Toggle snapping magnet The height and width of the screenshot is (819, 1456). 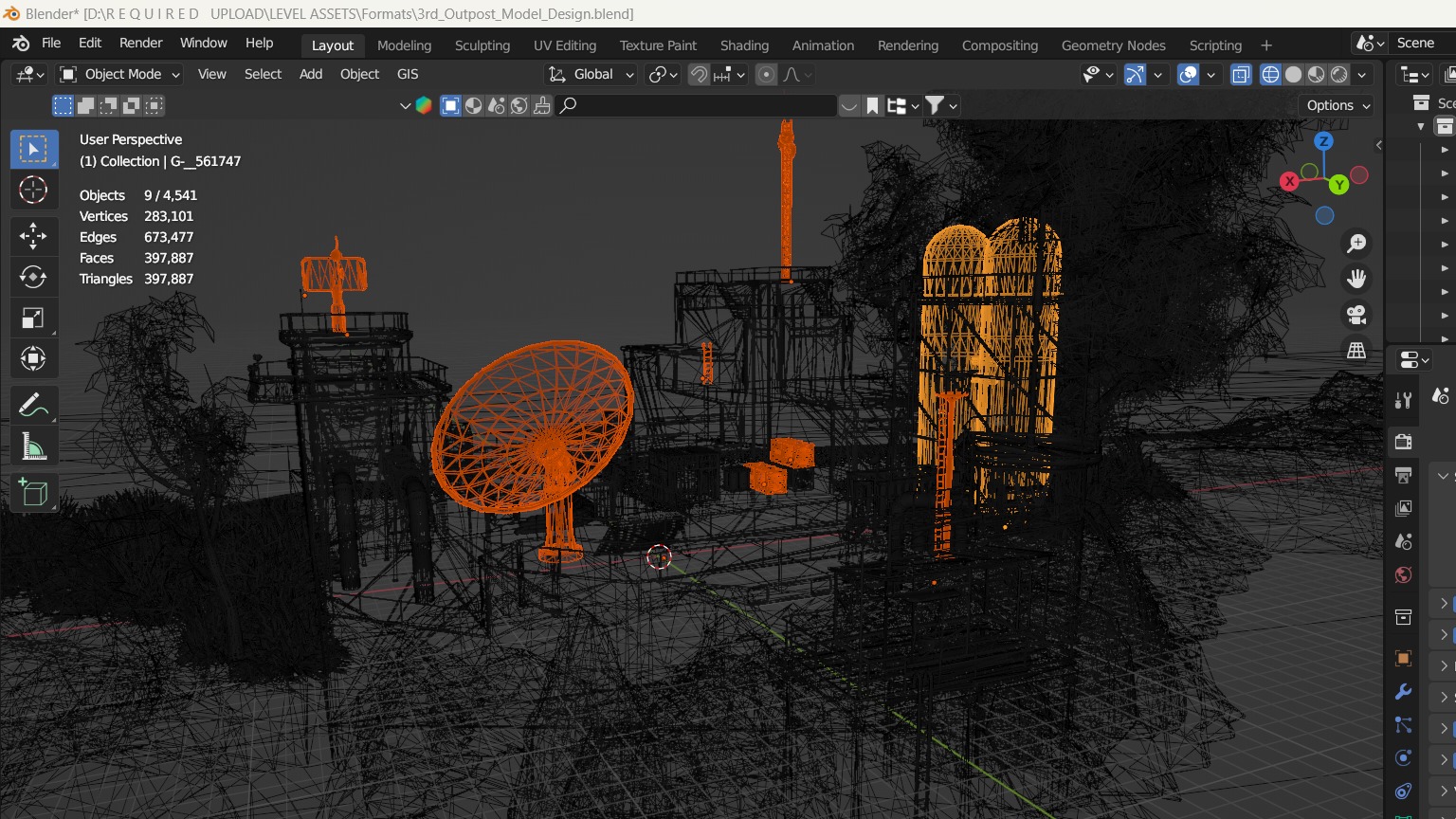[x=699, y=74]
